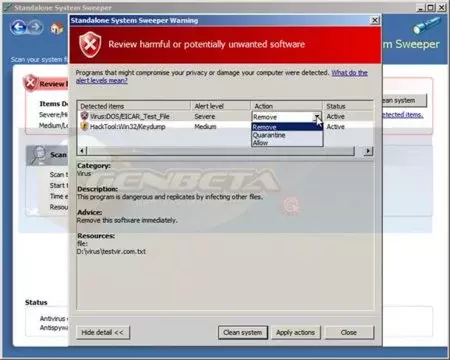This screenshot has height=360, width=450.
Task: Close the Standalone System Sweeper Warning dialog with X
Action: pyautogui.click(x=375, y=20)
